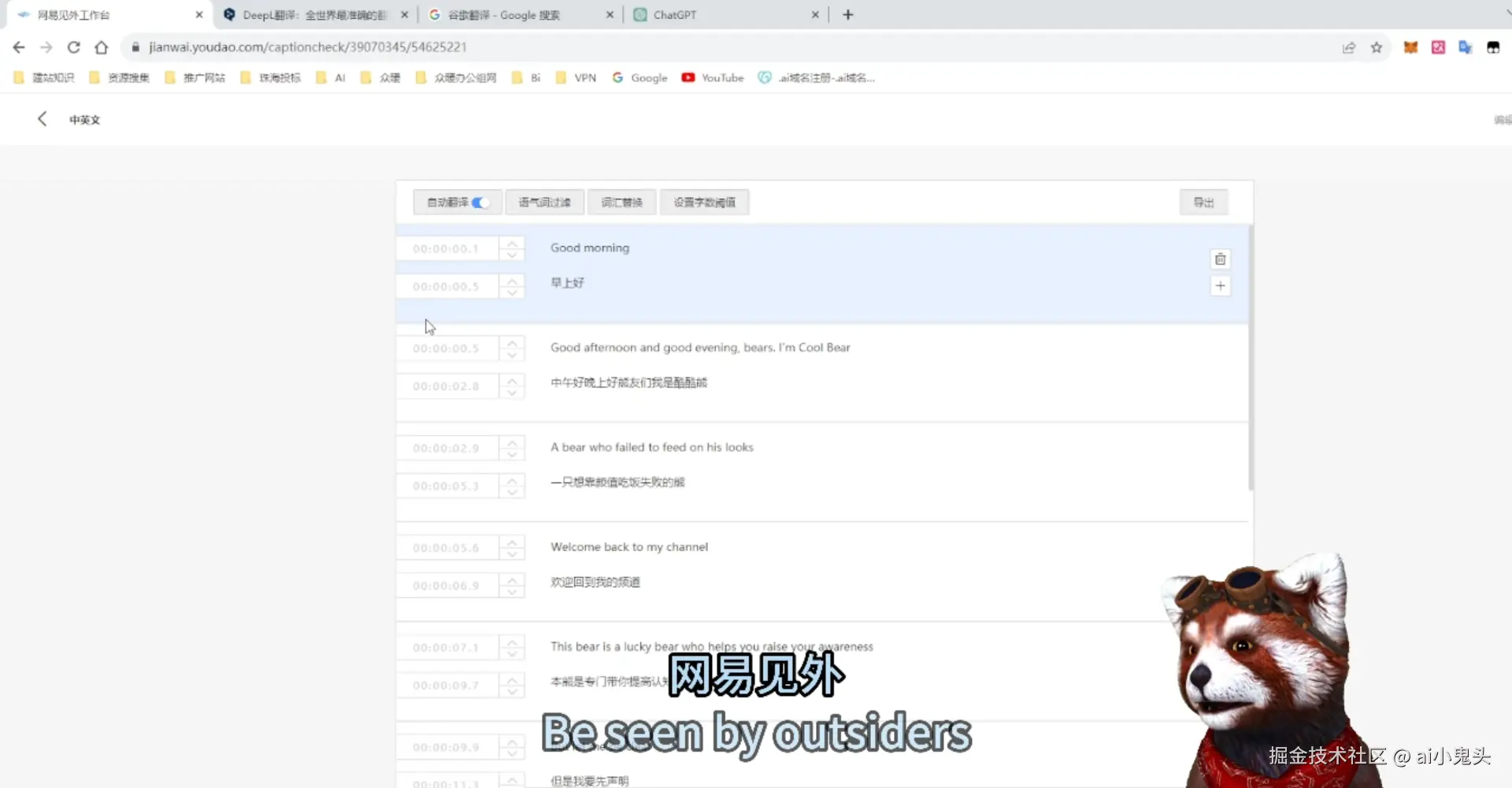
Task: Open the AI bookmark folder
Action: tap(331, 77)
